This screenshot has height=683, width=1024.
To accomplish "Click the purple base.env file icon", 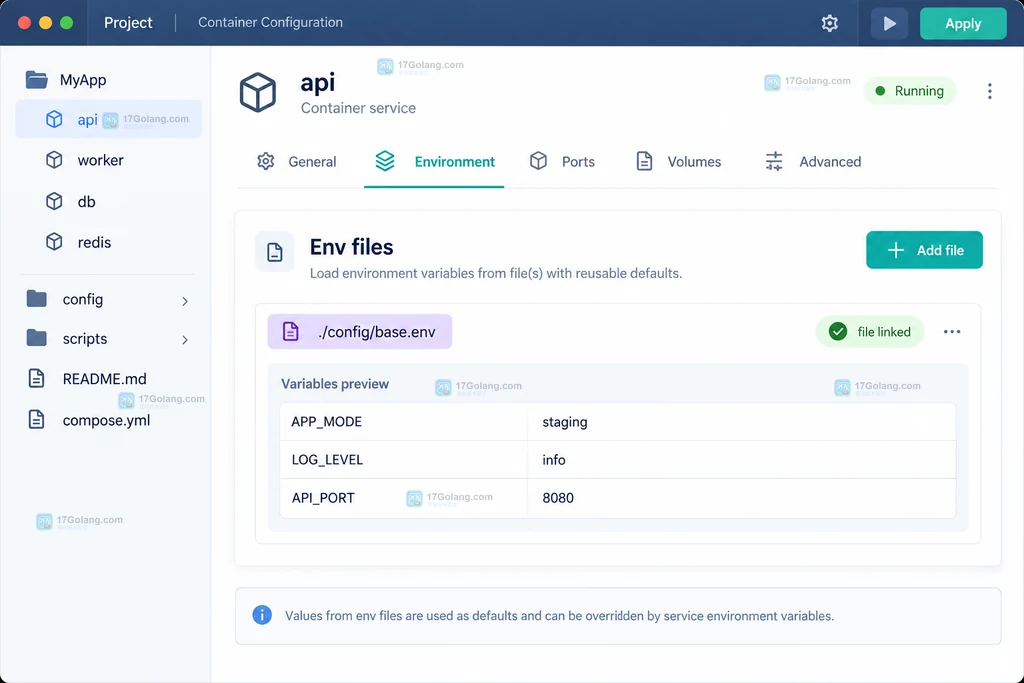I will point(291,332).
